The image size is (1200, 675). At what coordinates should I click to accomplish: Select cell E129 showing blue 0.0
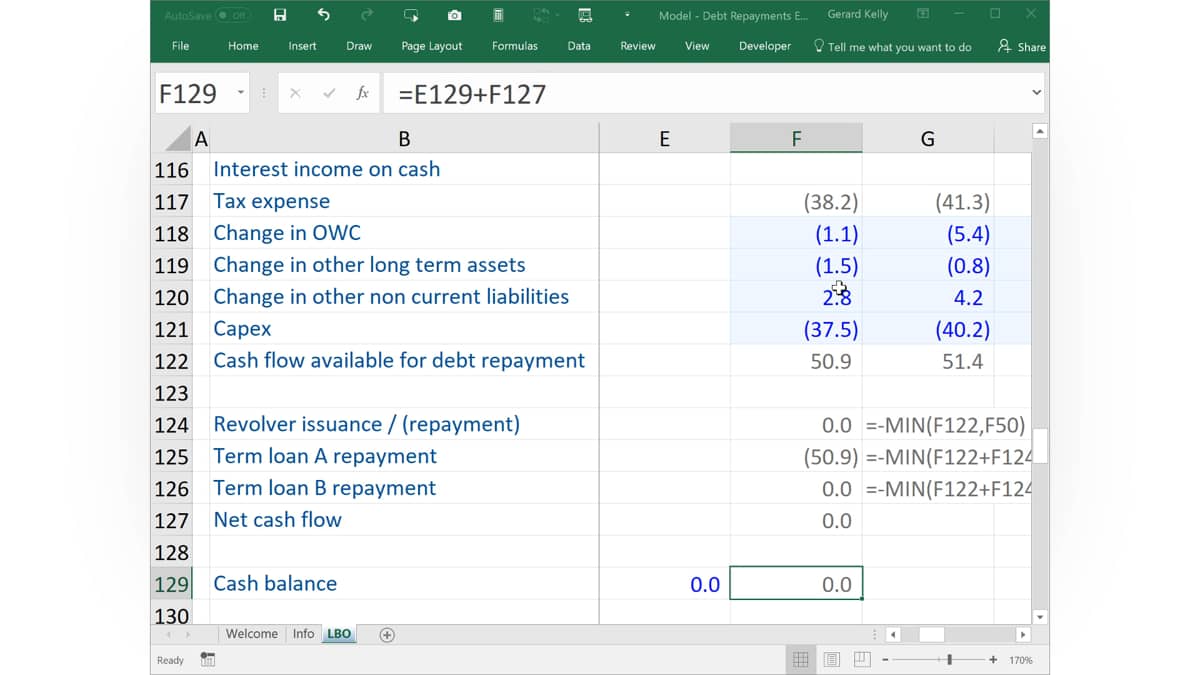(665, 584)
